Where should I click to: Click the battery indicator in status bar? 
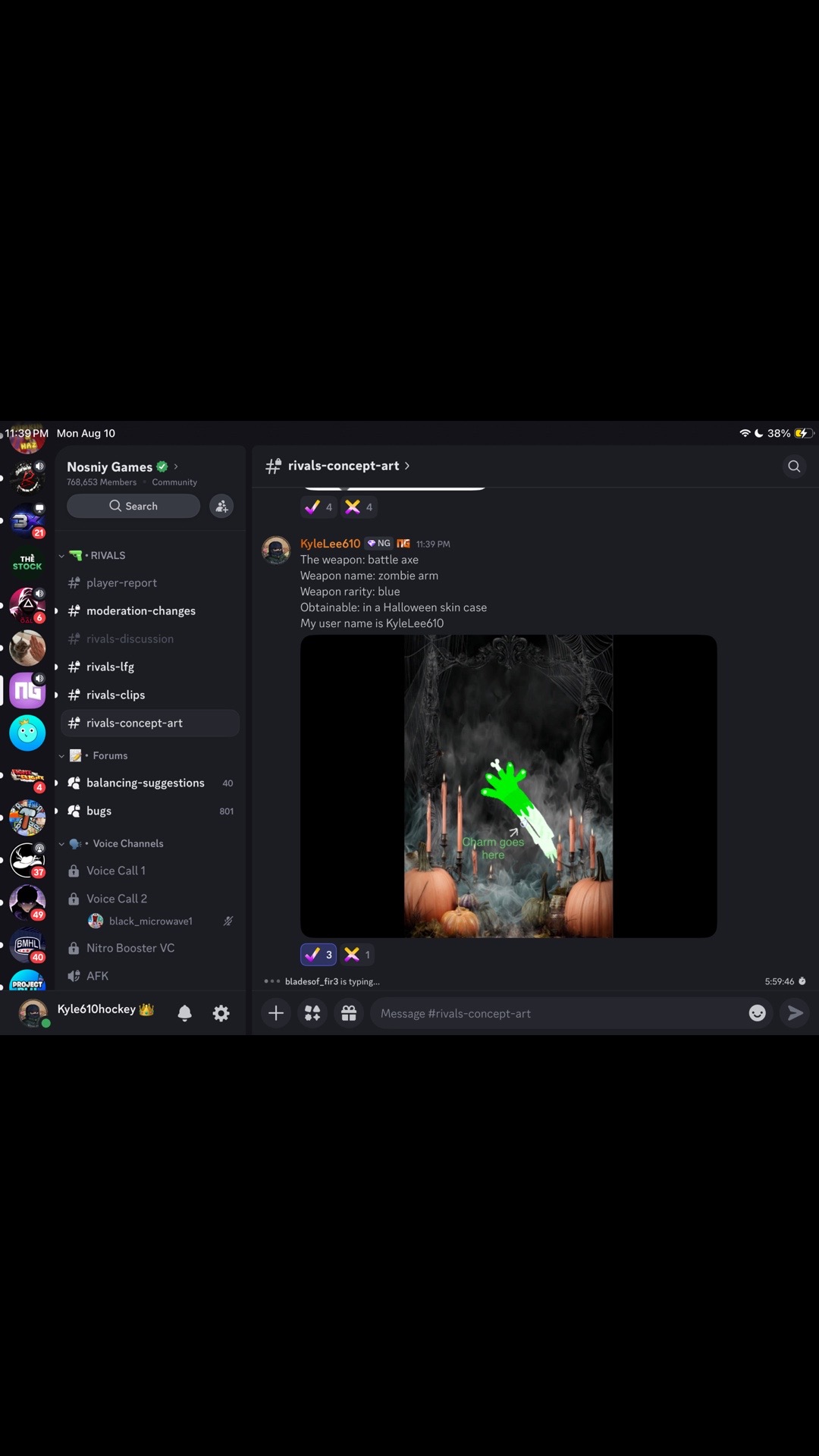point(804,433)
